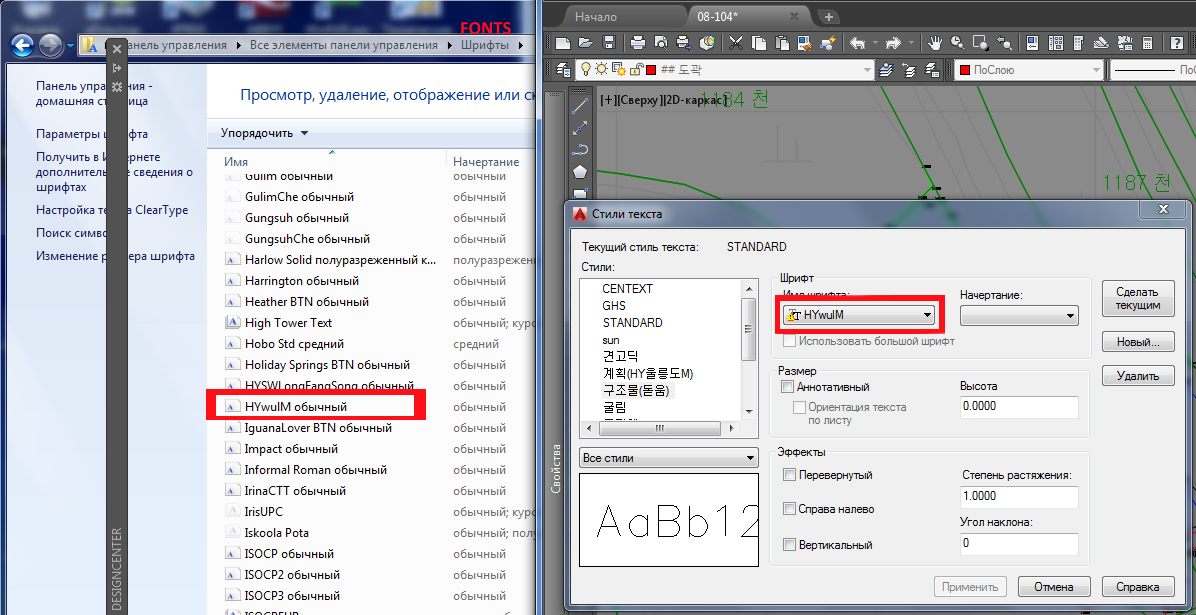
Task: Enable the Вертикальный checkbox
Action: tap(790, 545)
